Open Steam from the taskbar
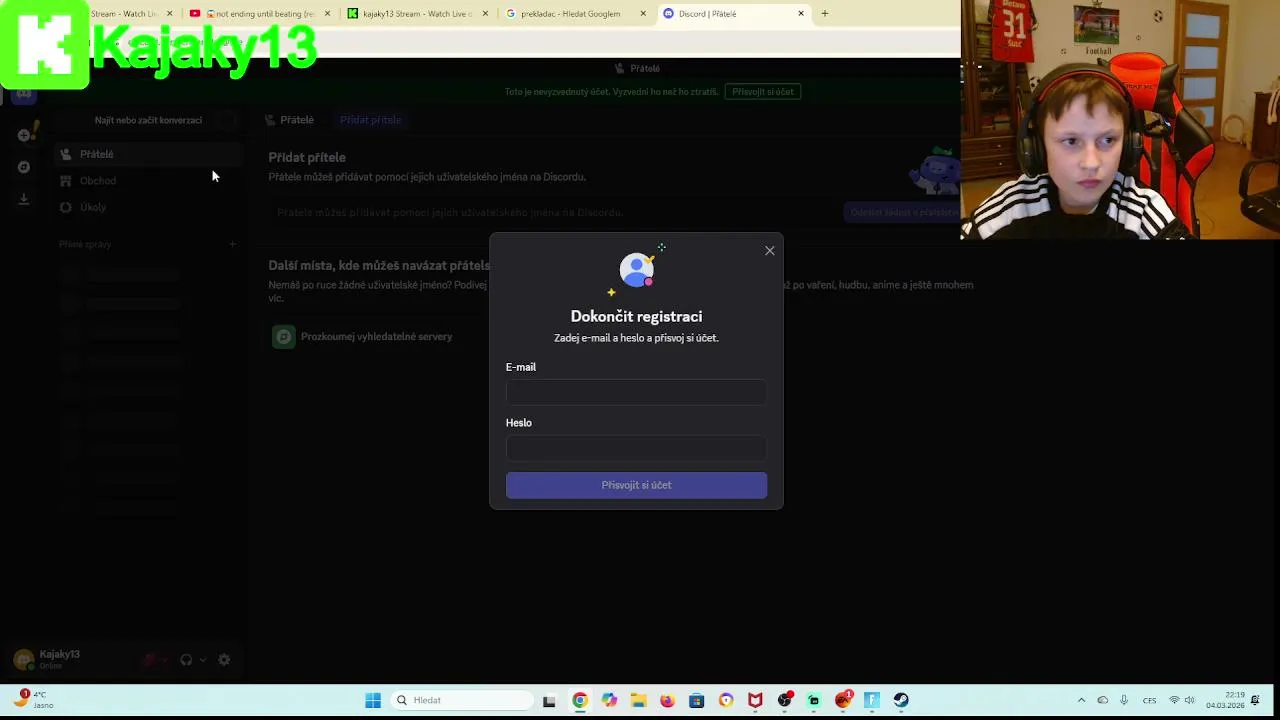The width and height of the screenshot is (1280, 720). [901, 700]
